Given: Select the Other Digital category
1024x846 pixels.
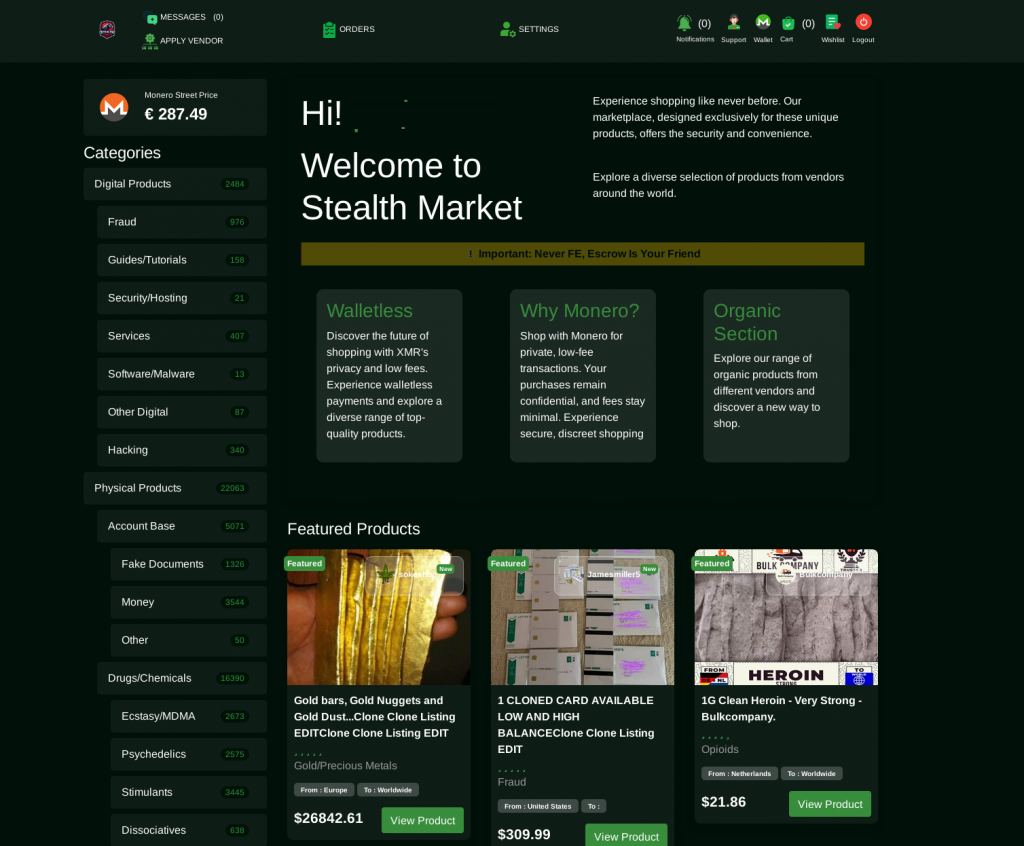Looking at the screenshot, I should click(x=182, y=412).
